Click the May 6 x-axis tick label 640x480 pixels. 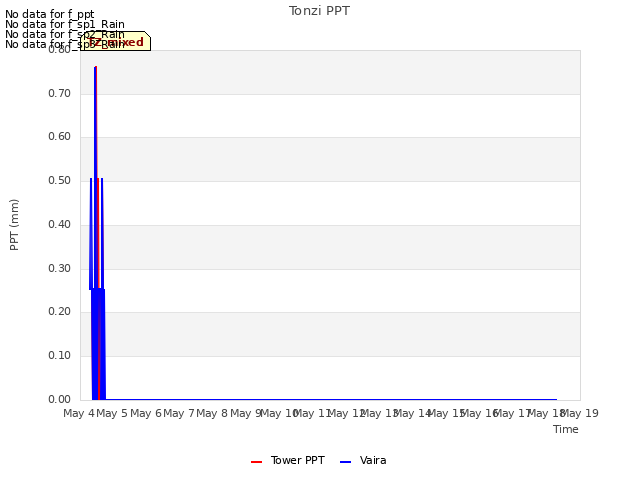click(x=146, y=413)
